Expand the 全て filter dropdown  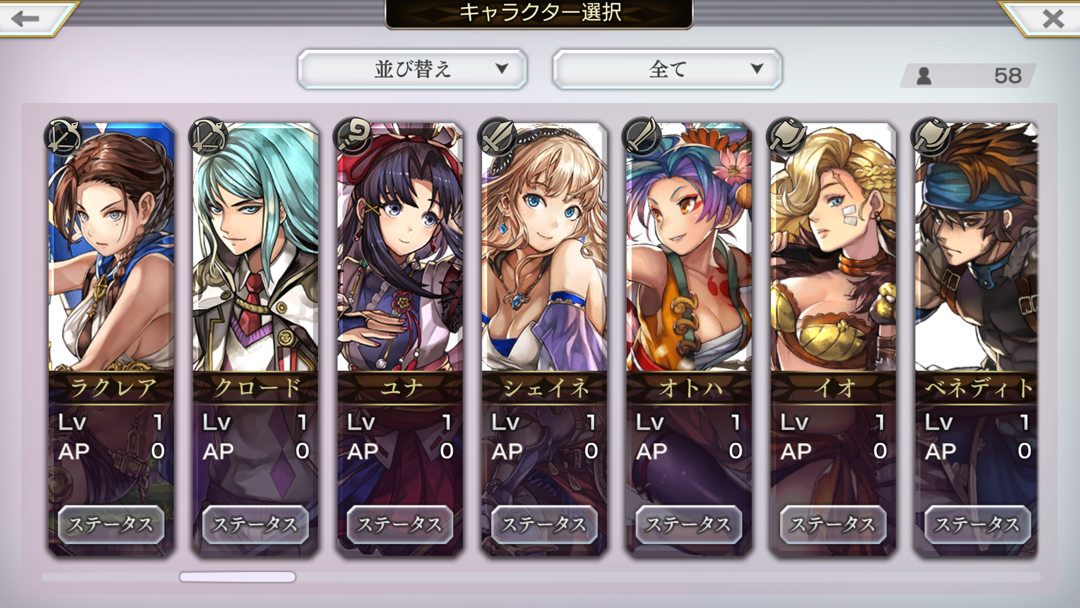coord(667,69)
